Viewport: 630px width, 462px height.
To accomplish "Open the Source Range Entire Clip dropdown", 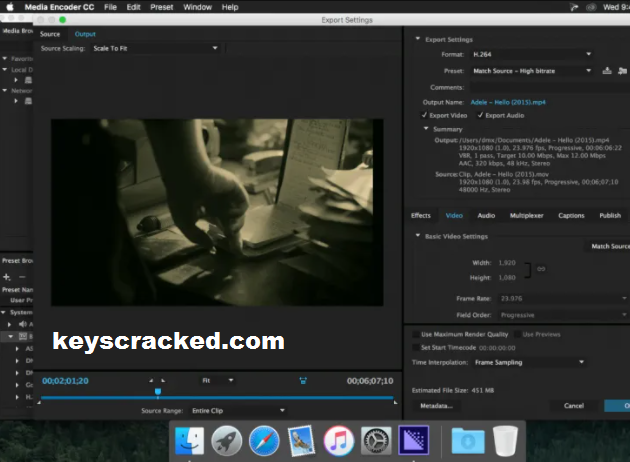I will (237, 411).
